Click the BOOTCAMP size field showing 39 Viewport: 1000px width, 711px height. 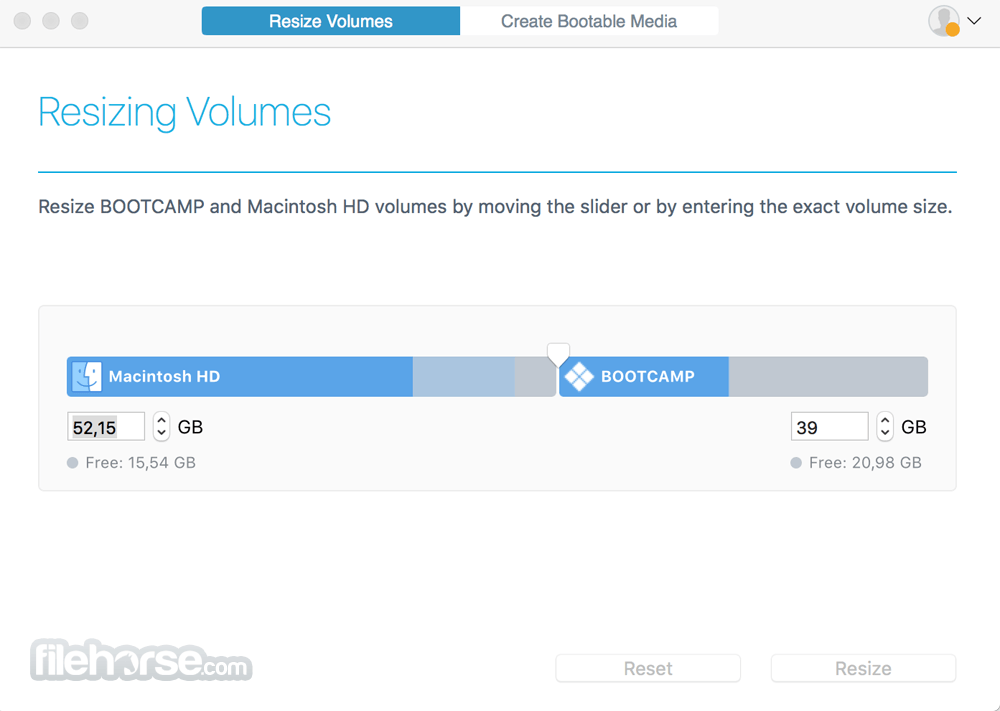pyautogui.click(x=829, y=427)
